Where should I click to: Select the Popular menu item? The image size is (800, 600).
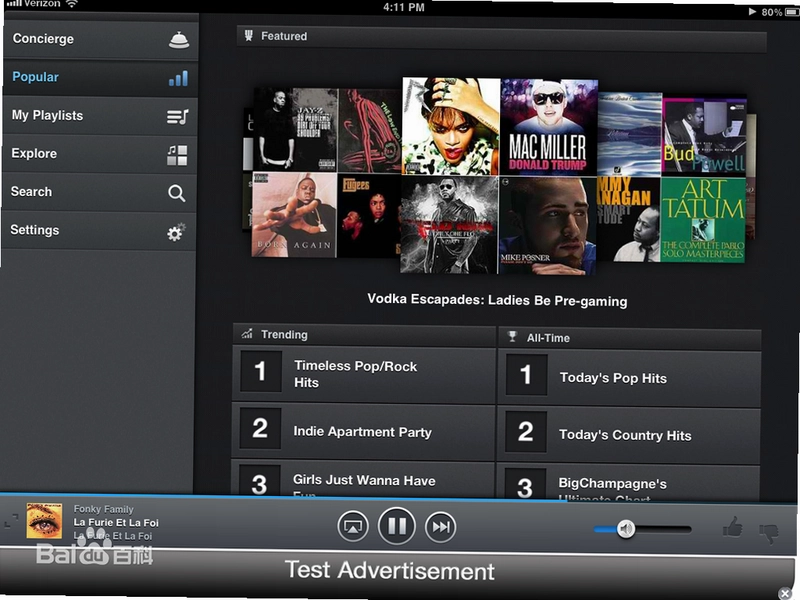click(100, 78)
